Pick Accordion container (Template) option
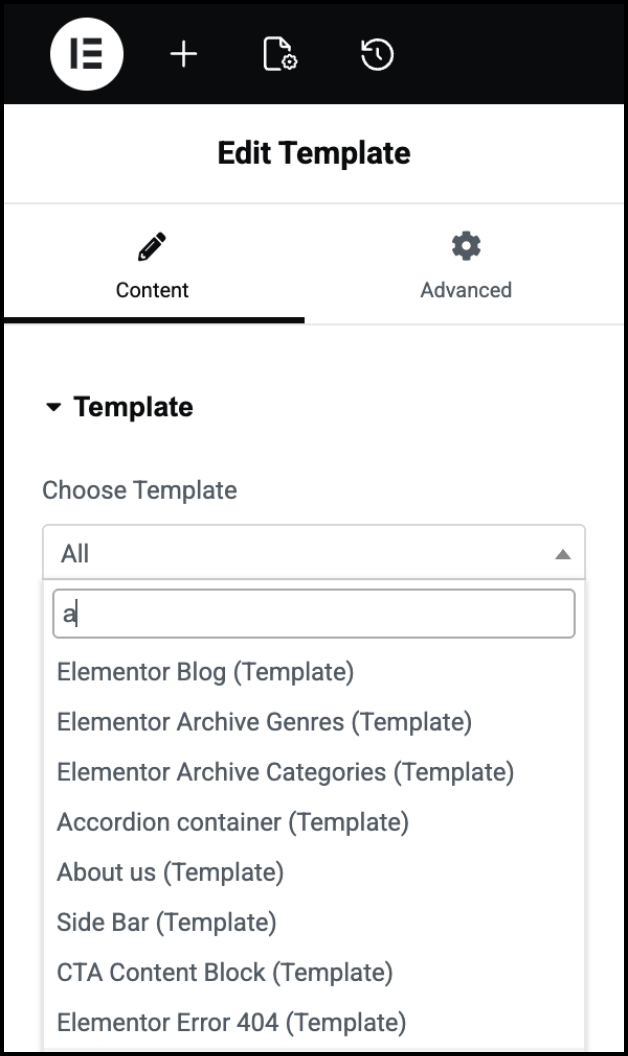This screenshot has height=1056, width=628. pyautogui.click(x=233, y=822)
